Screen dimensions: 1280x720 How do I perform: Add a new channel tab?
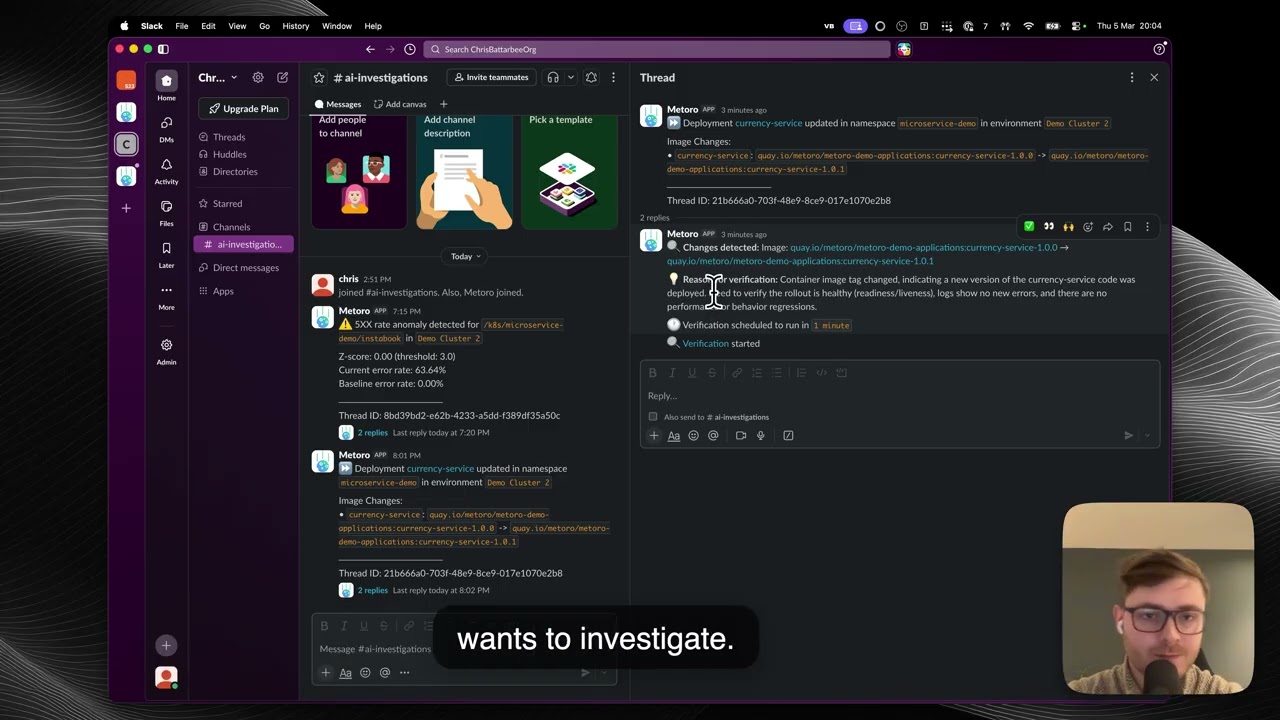tap(444, 104)
